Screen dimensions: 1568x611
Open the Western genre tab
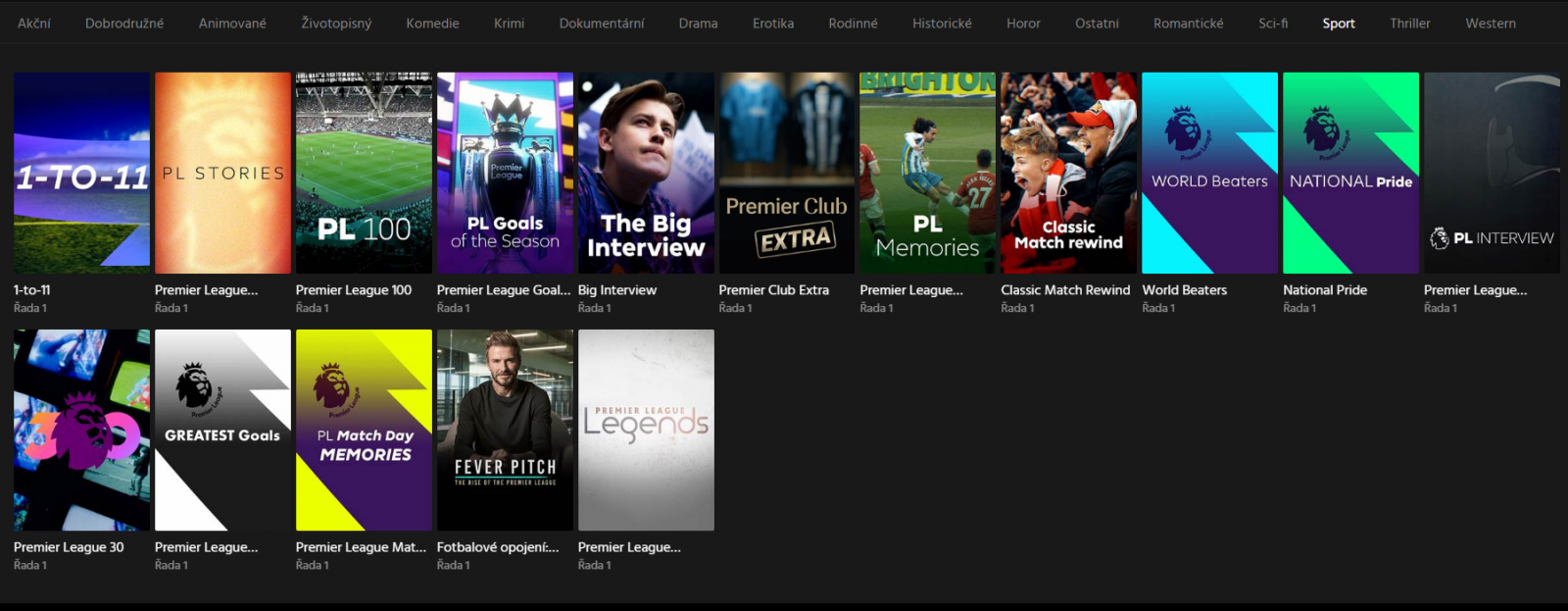coord(1491,24)
